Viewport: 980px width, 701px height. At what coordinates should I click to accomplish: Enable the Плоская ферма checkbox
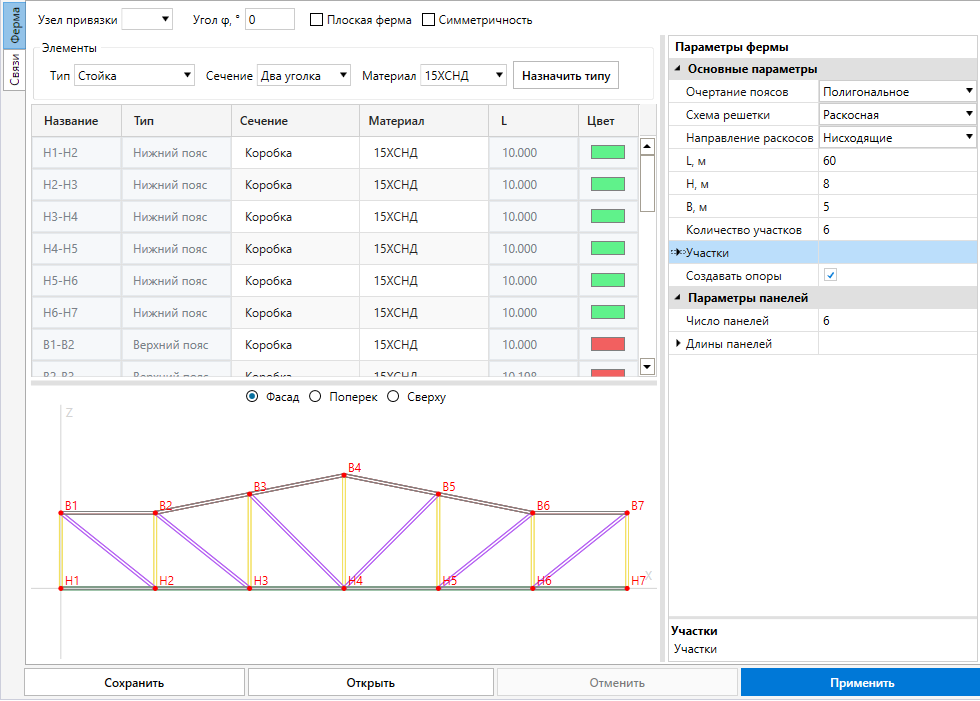316,20
